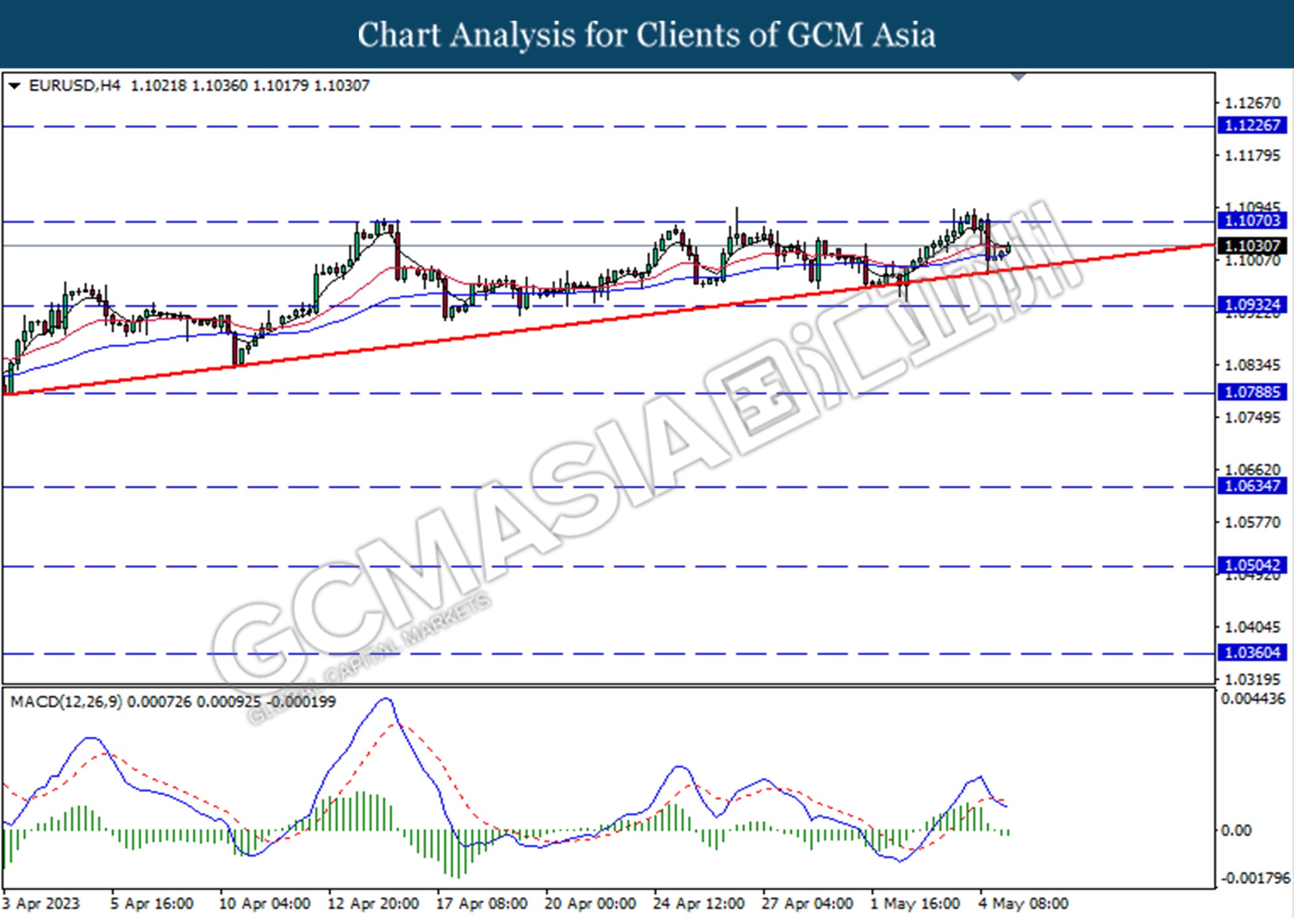Click the Chart Analysis for Clients title
The height and width of the screenshot is (924, 1294).
point(647,35)
